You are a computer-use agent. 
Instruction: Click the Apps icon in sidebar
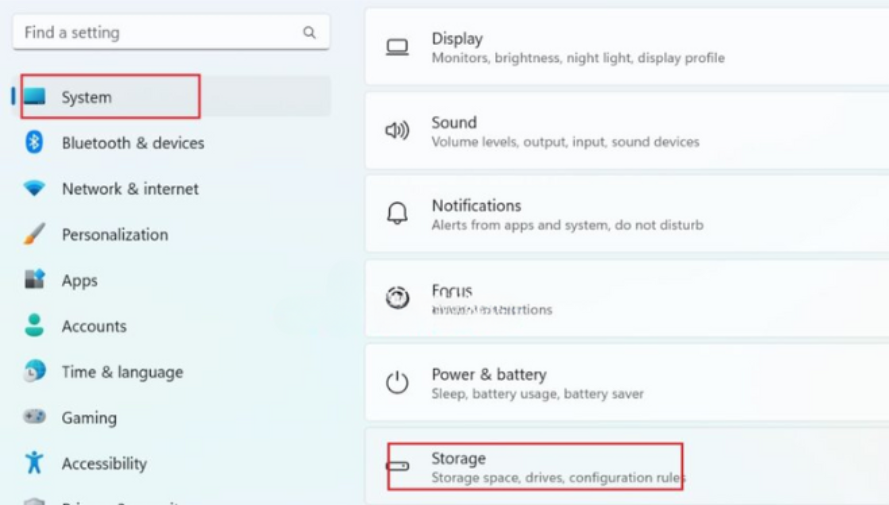34,279
